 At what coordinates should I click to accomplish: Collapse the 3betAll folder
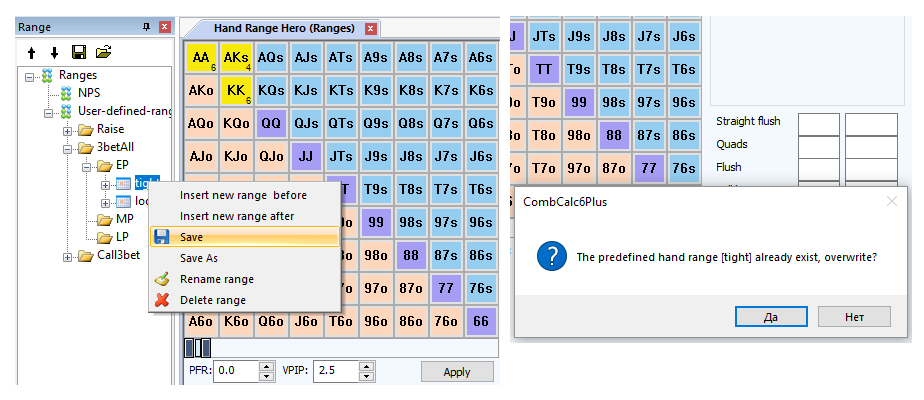pyautogui.click(x=68, y=148)
